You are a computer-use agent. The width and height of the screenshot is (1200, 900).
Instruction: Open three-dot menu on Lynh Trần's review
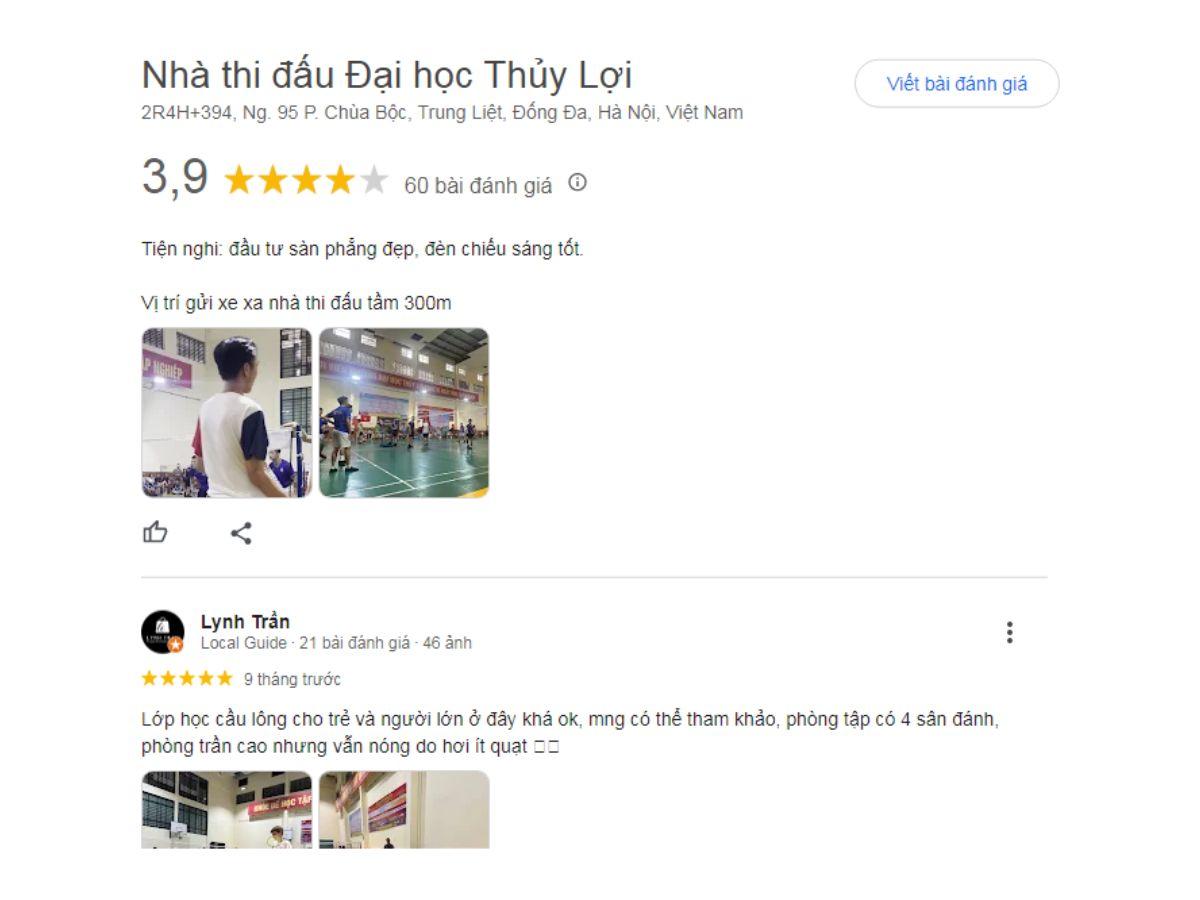[1009, 632]
